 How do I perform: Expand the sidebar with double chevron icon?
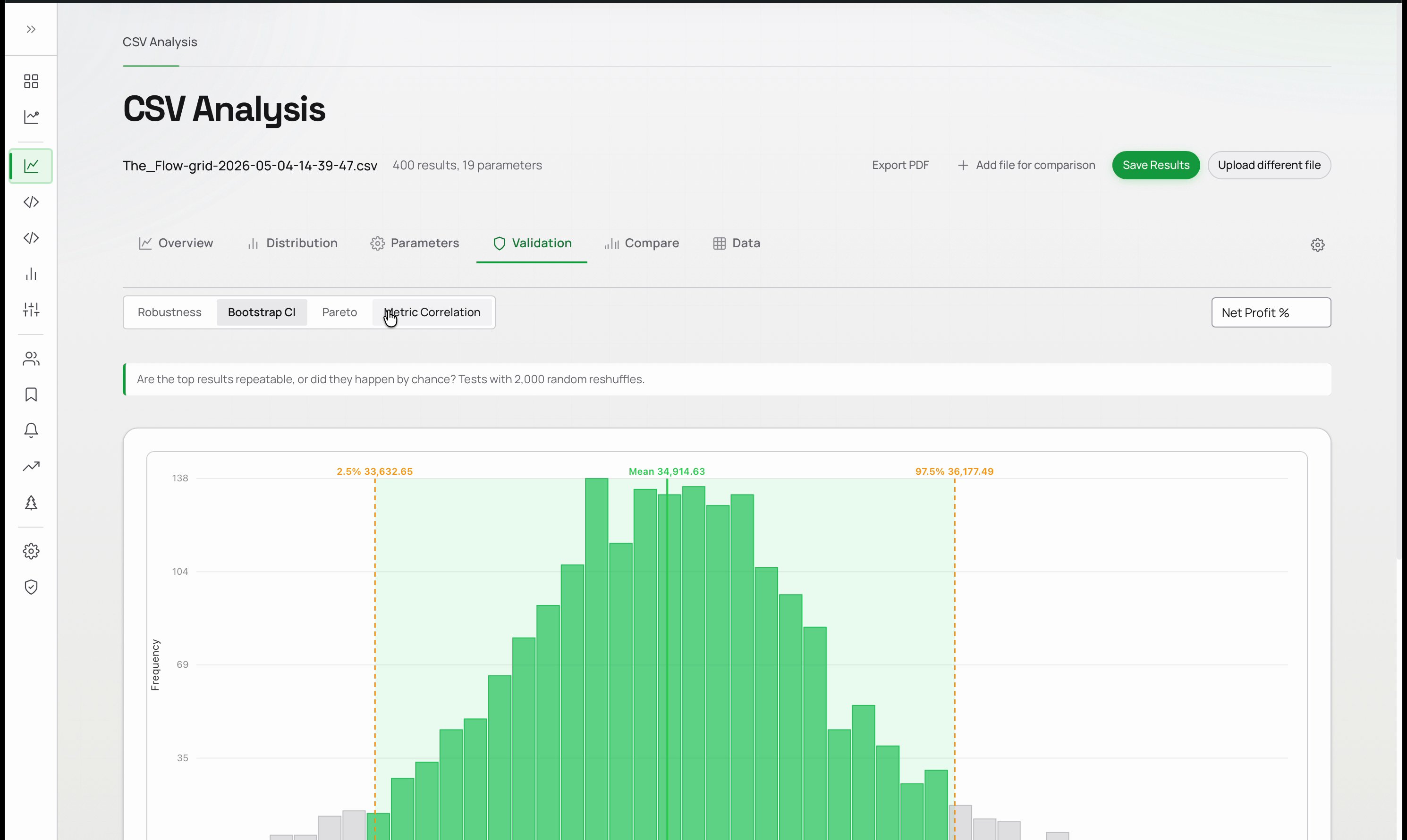[31, 29]
